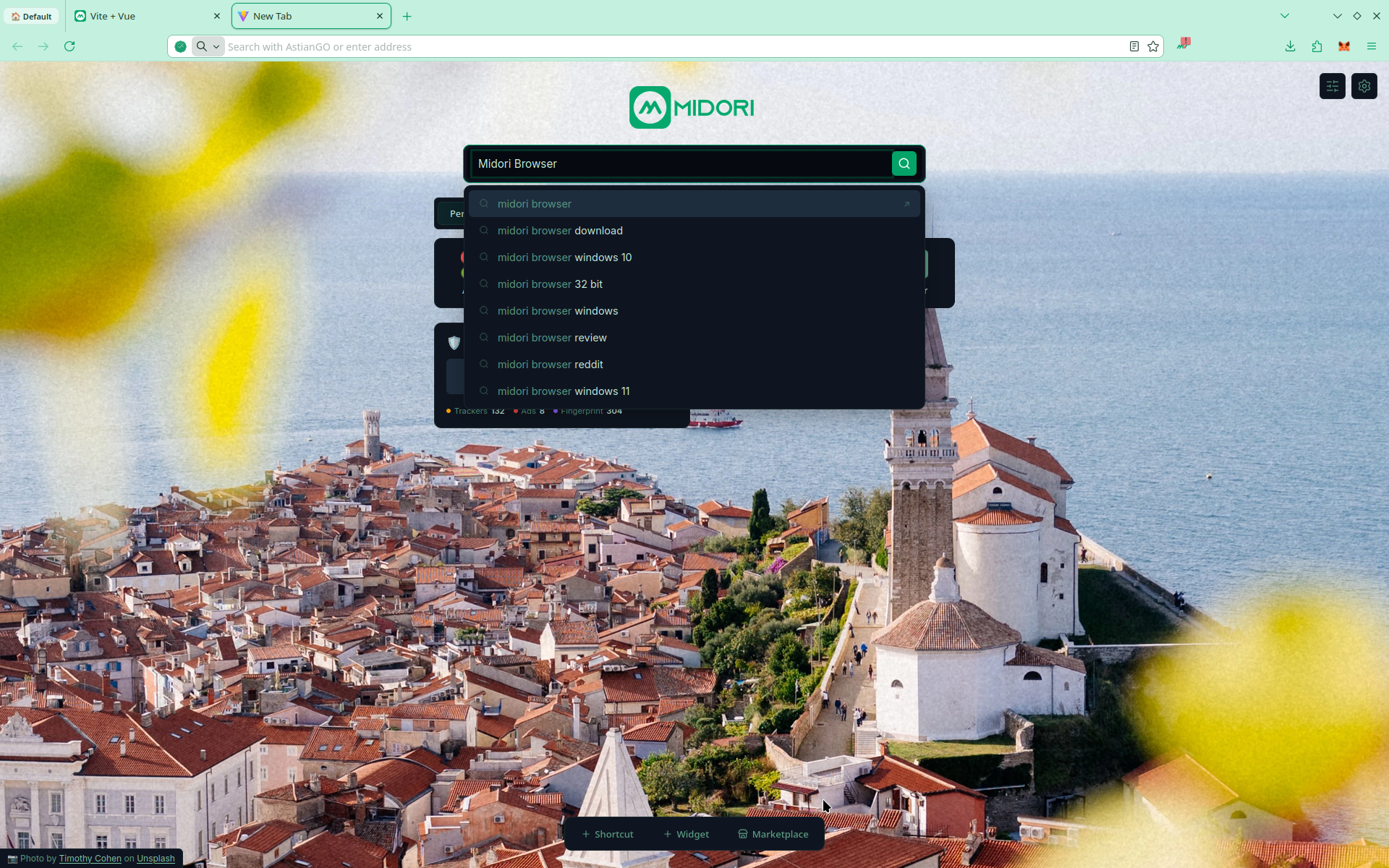Go back to previous page
The width and height of the screenshot is (1389, 868).
point(17,46)
